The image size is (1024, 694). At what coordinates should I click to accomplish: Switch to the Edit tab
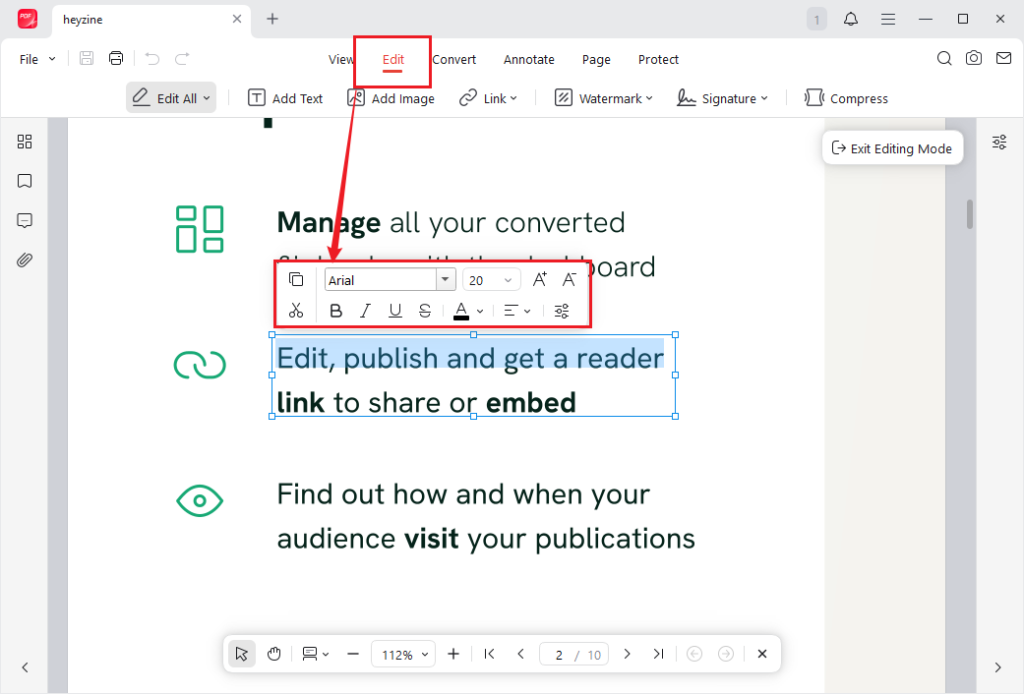pyautogui.click(x=393, y=59)
